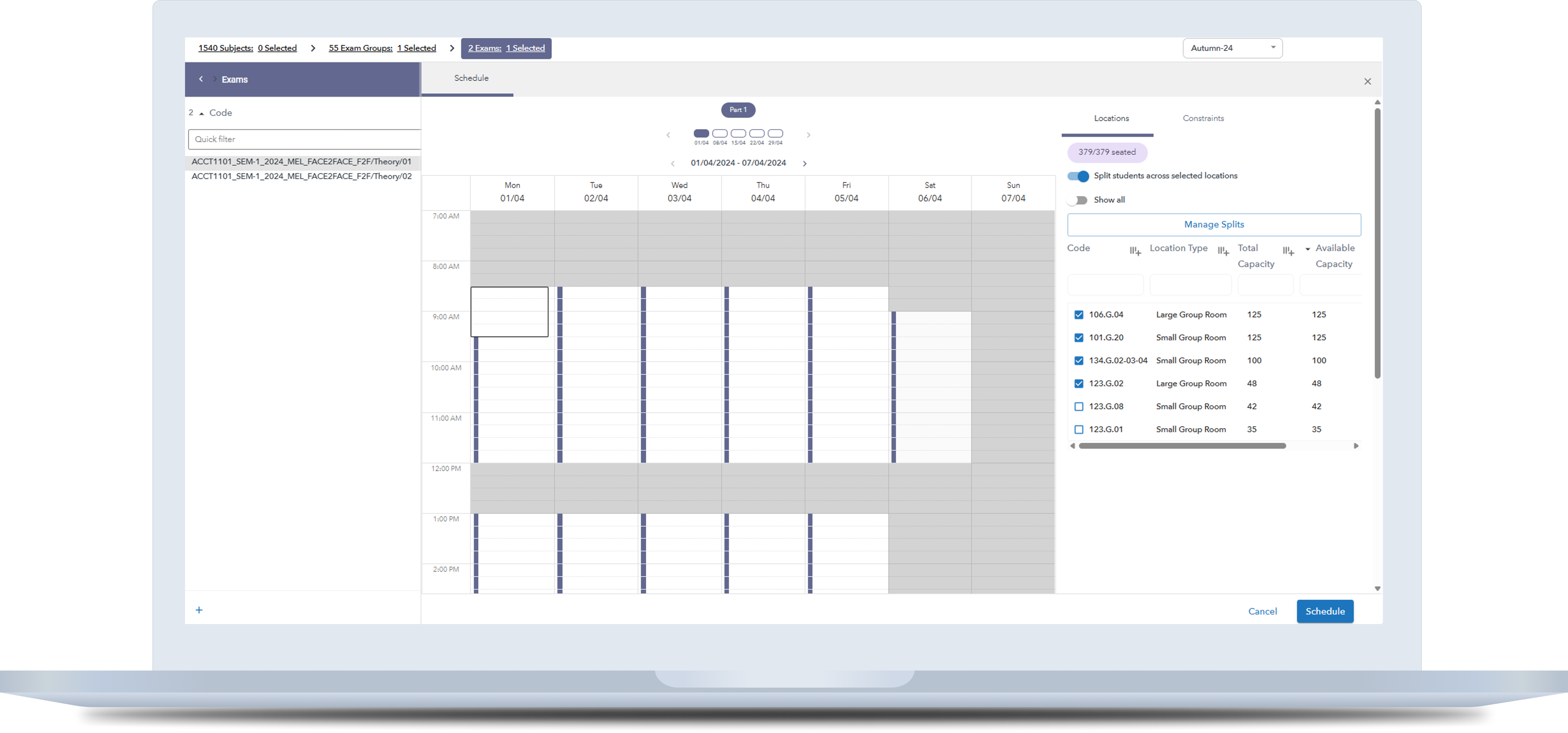The width and height of the screenshot is (1568, 733).
Task: Click the 379/379 seated badge
Action: point(1107,152)
